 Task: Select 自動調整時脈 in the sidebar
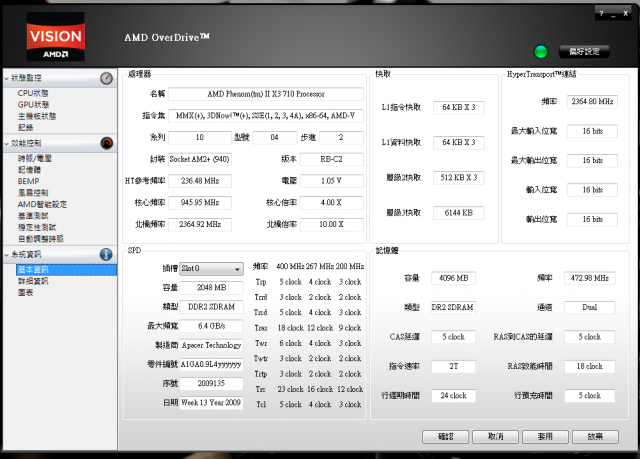click(41, 239)
